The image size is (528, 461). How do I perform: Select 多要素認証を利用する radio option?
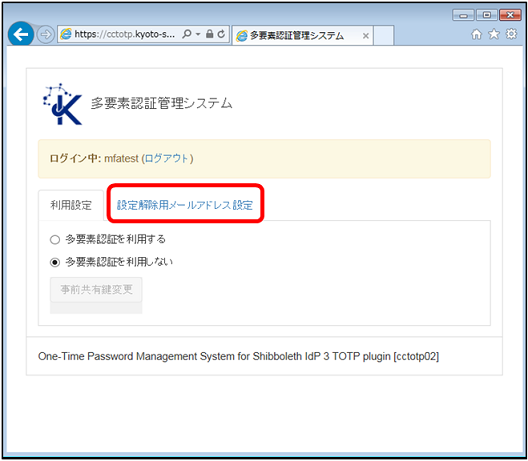55,240
